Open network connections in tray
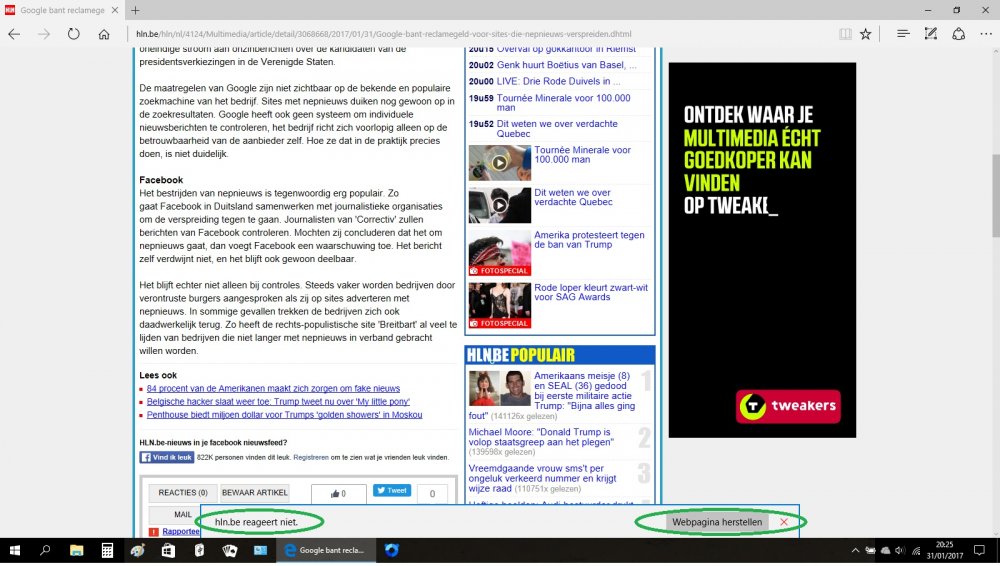The height and width of the screenshot is (566, 1000). (x=916, y=551)
